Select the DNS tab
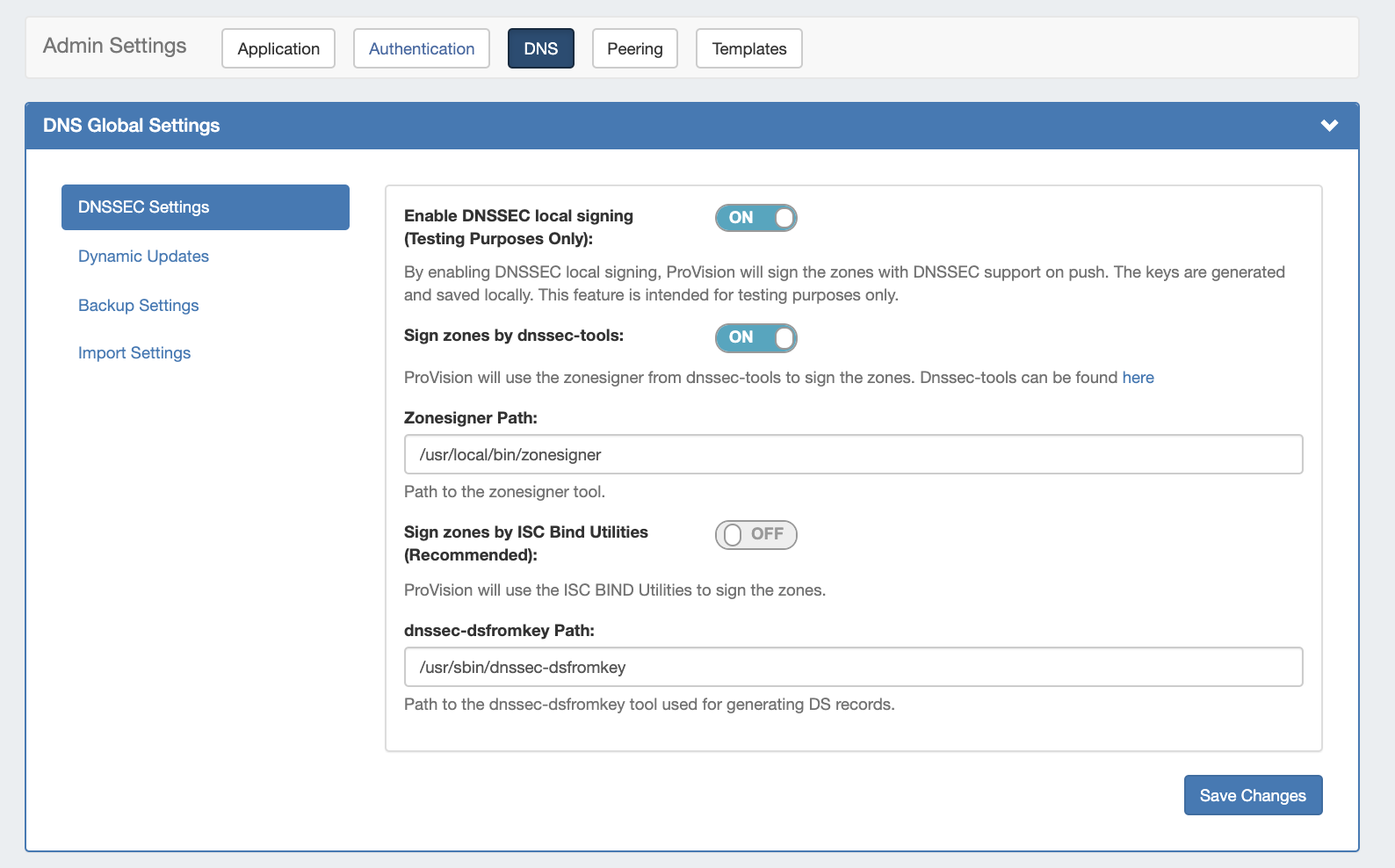Screen dimensions: 1395x868 [540, 48]
